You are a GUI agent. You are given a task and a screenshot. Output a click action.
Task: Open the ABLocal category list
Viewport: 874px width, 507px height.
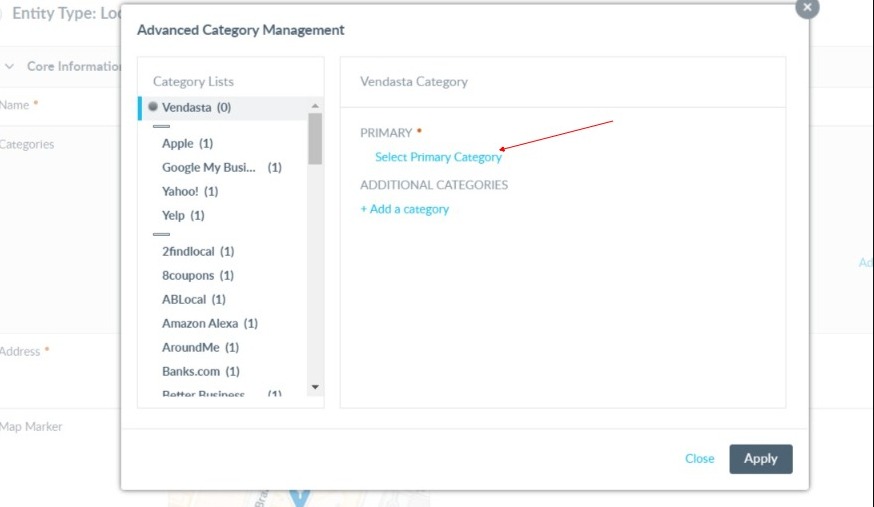click(194, 300)
